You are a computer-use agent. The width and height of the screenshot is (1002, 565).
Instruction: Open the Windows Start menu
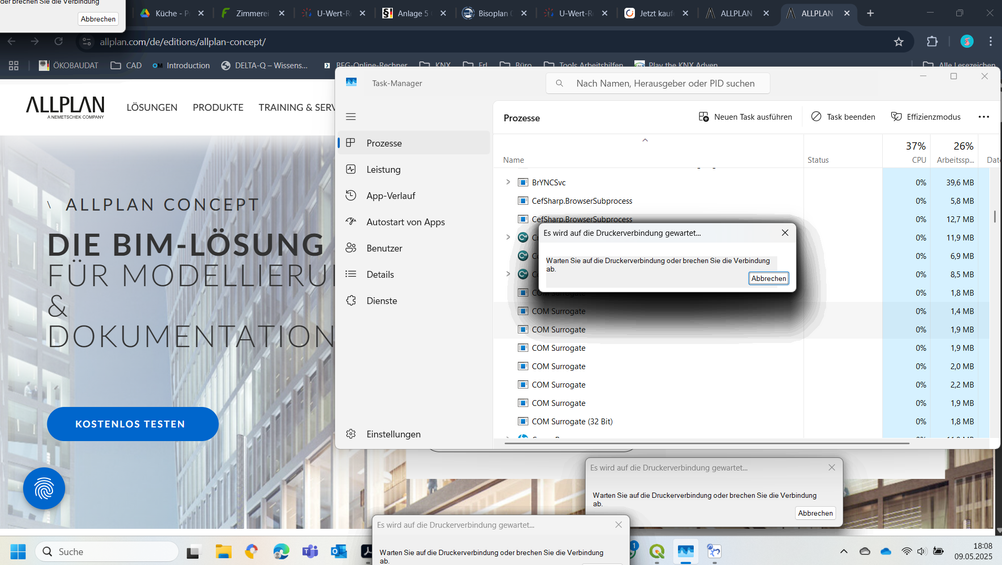(x=18, y=552)
